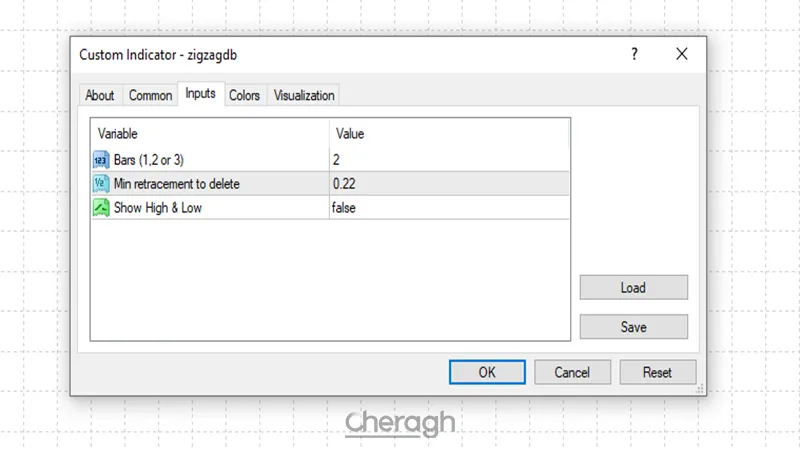
Task: Click the boolean icon beside Show High & Low
Action: (x=101, y=208)
